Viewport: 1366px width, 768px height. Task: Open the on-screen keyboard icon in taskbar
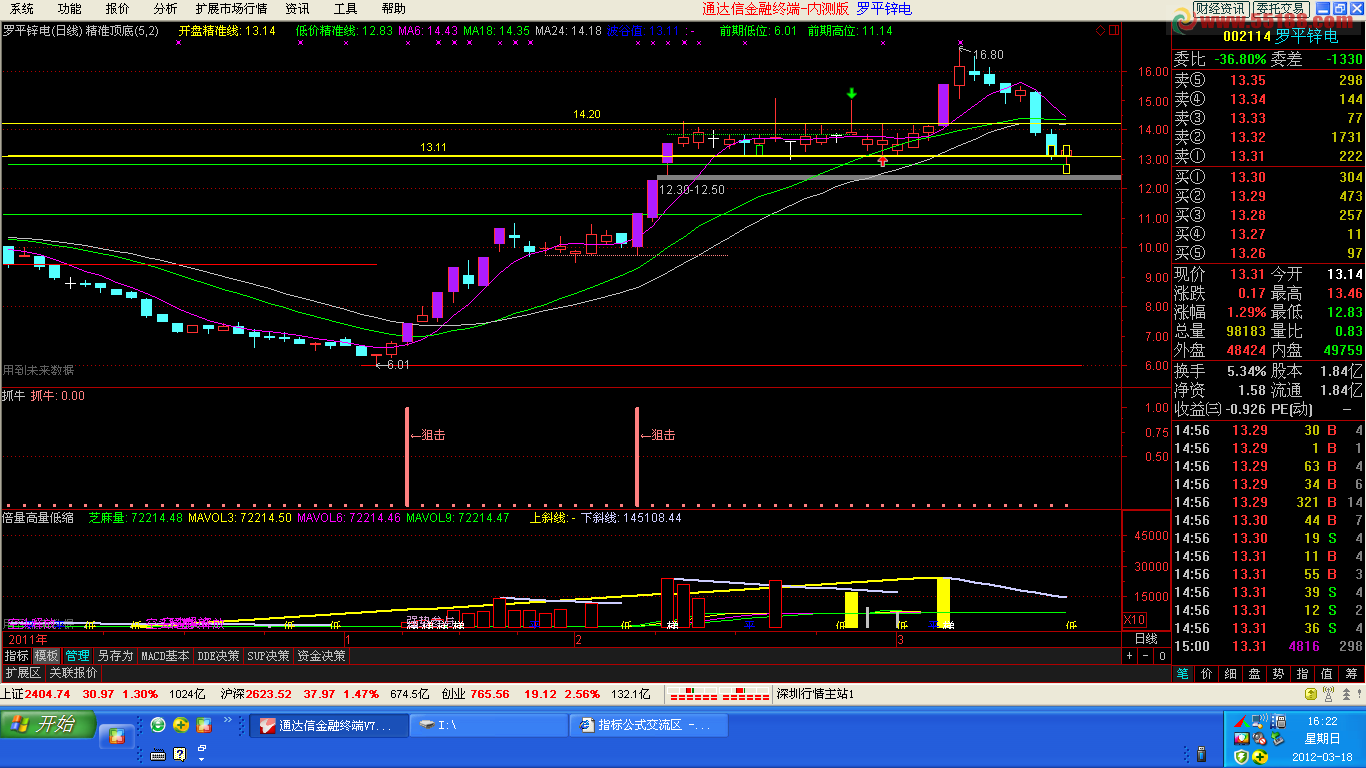[157, 754]
